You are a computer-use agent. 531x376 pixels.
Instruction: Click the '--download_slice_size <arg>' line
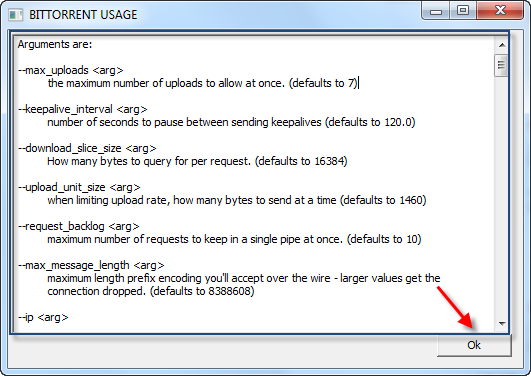[x=87, y=148]
